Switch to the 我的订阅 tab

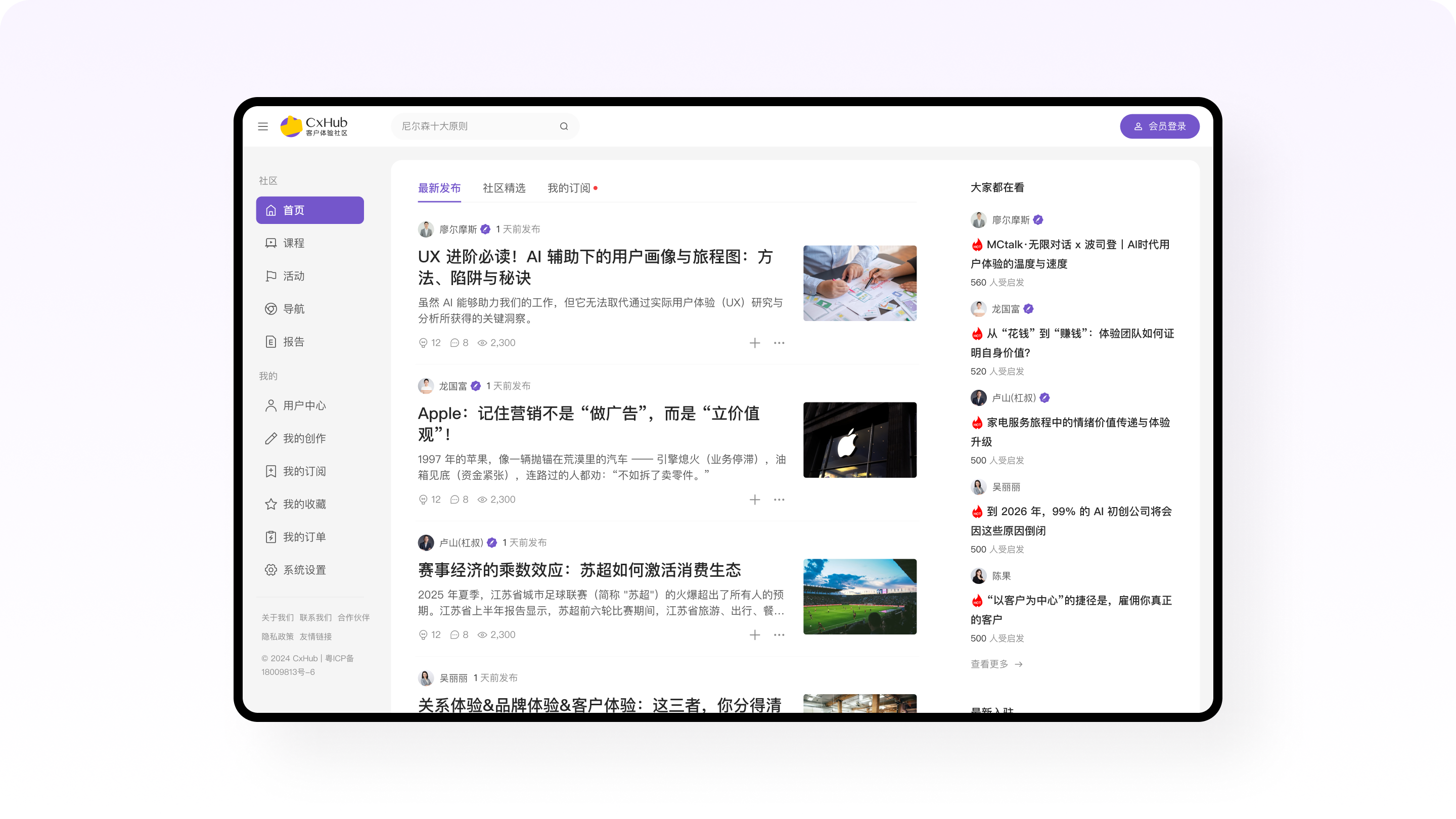[569, 188]
